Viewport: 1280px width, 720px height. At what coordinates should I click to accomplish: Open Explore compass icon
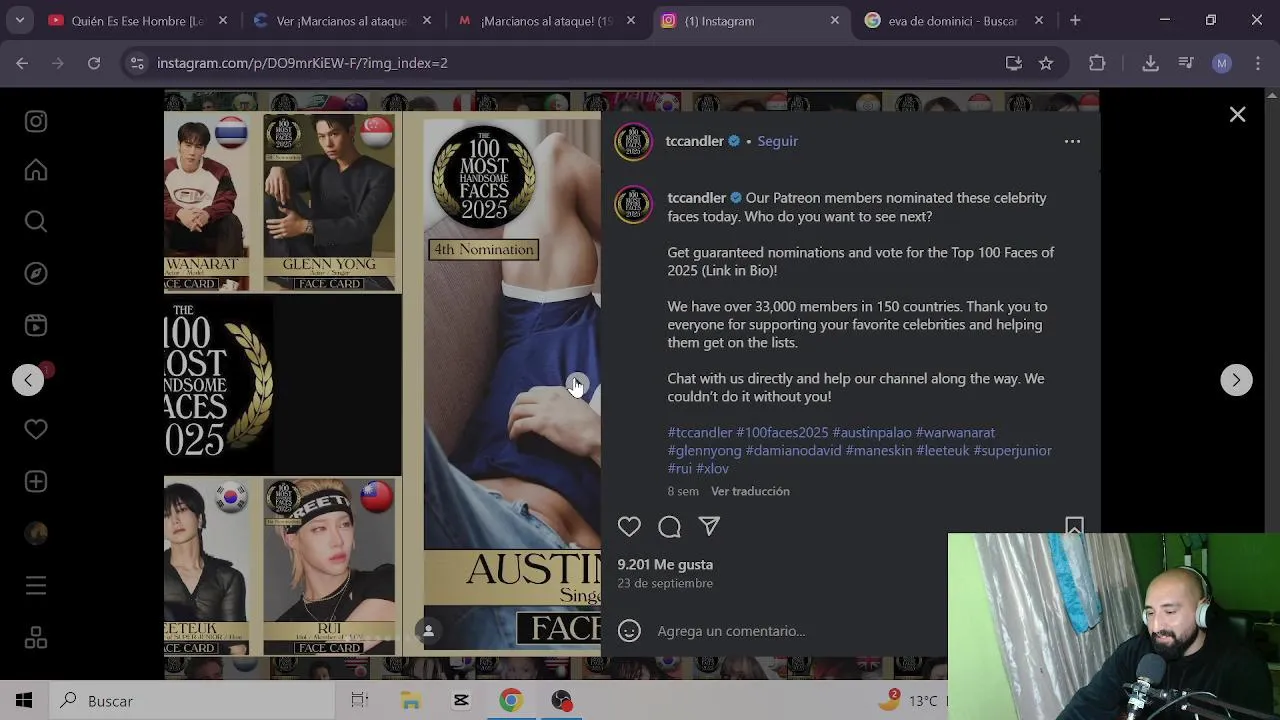[x=36, y=273]
